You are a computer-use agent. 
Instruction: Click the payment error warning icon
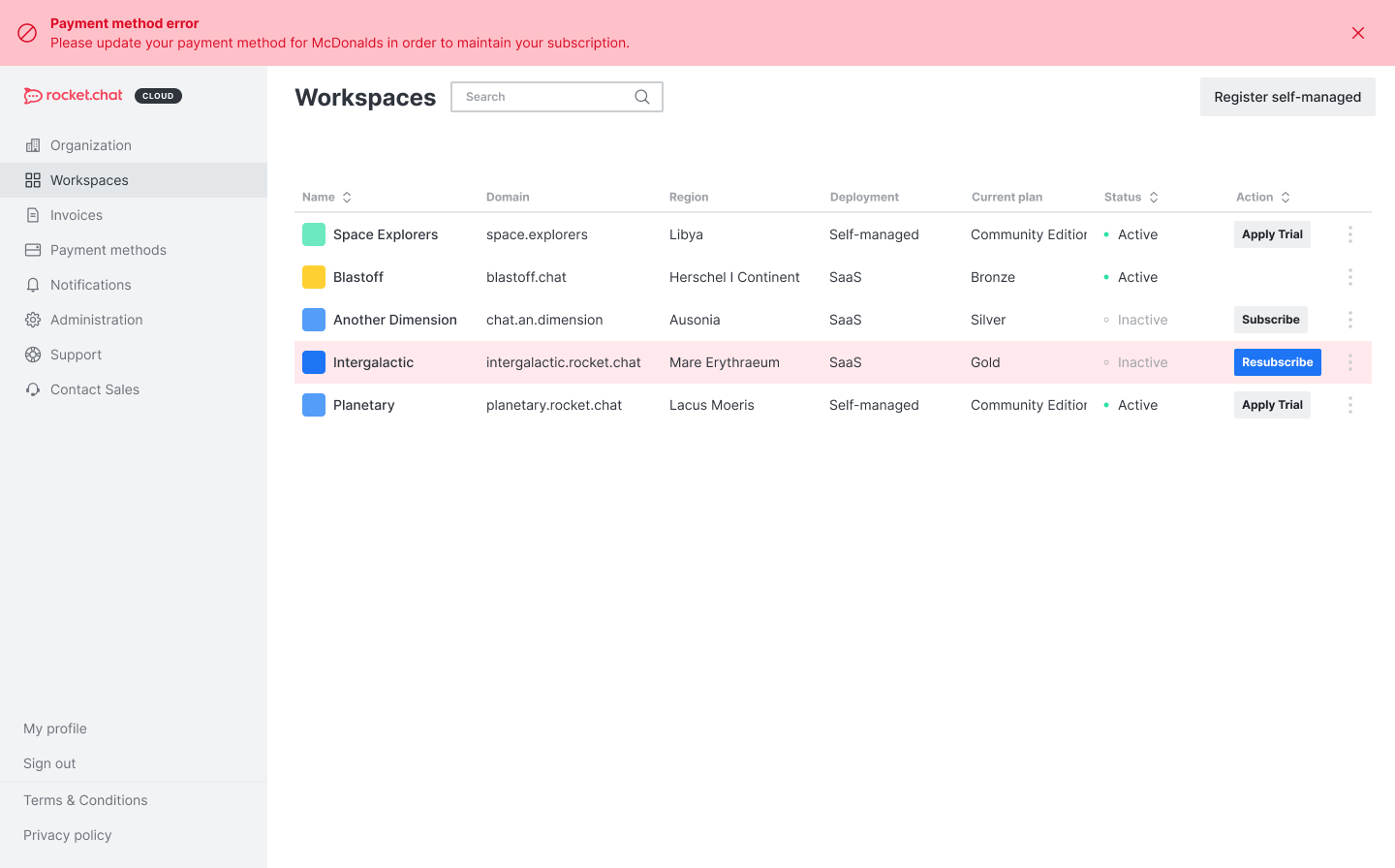27,33
